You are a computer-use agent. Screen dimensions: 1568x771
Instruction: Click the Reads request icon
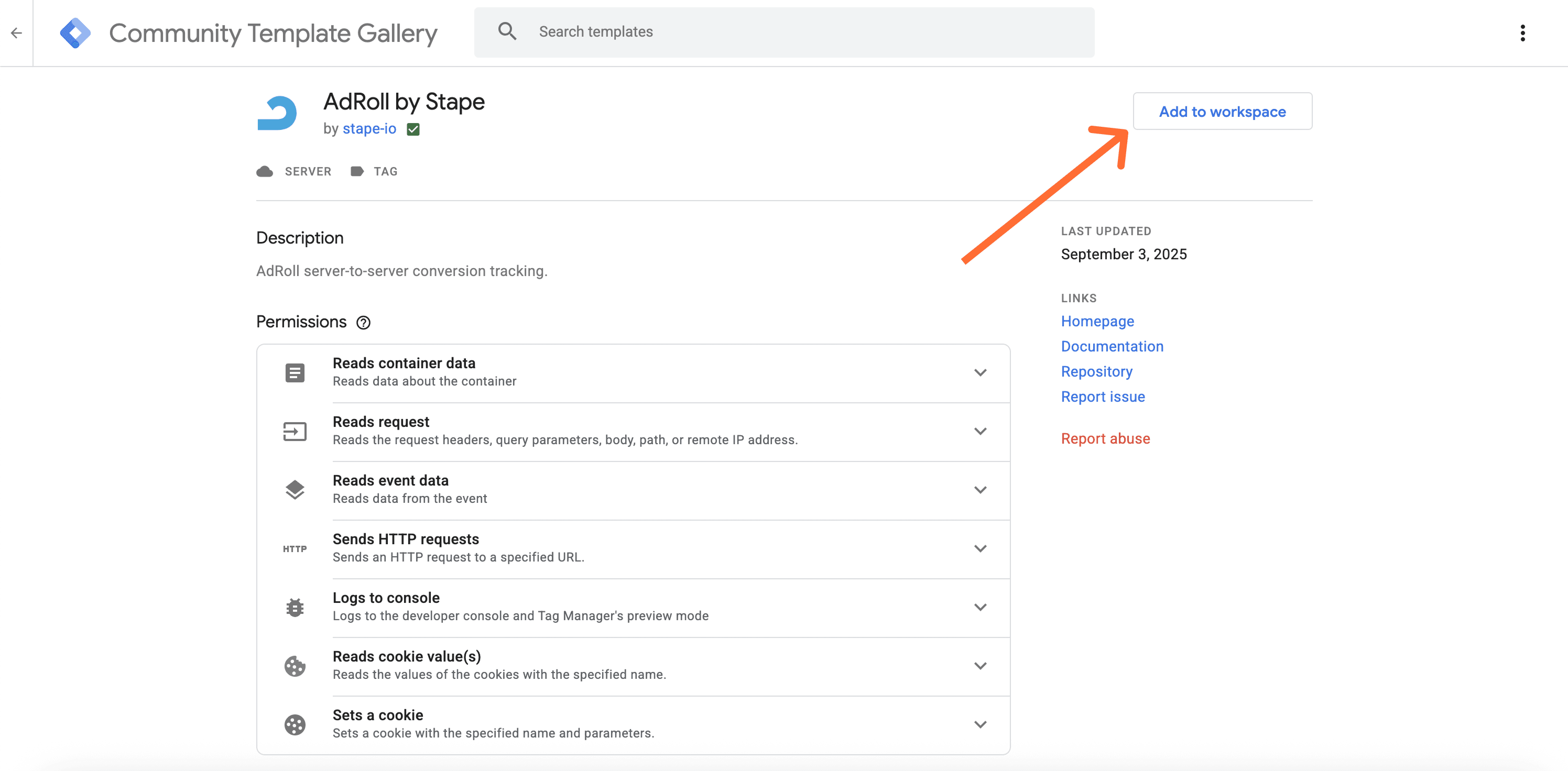[x=295, y=432]
